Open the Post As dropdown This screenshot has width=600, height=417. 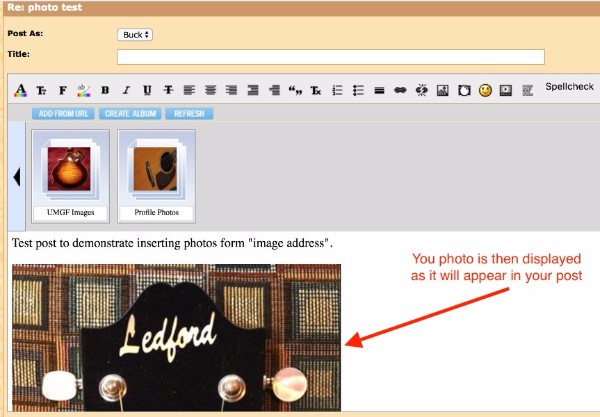tap(135, 34)
